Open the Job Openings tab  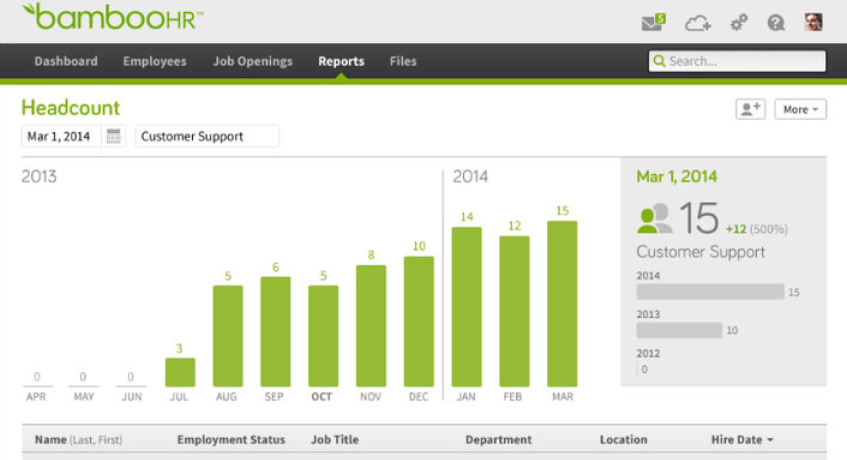pos(253,61)
